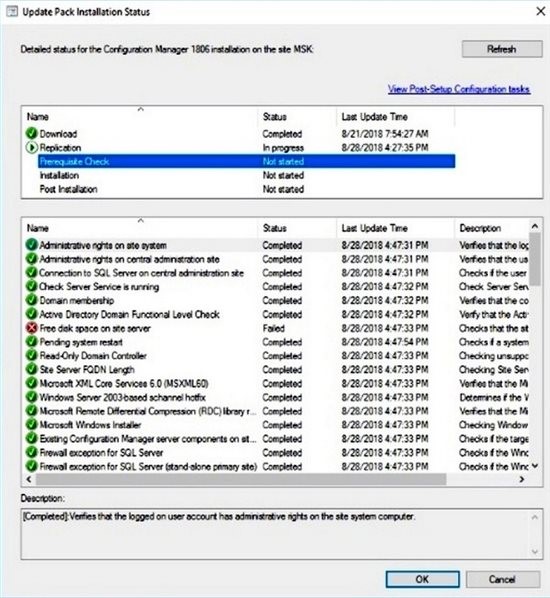Click the in-progress arrow icon beside Replication
550x598 pixels.
coord(31,147)
